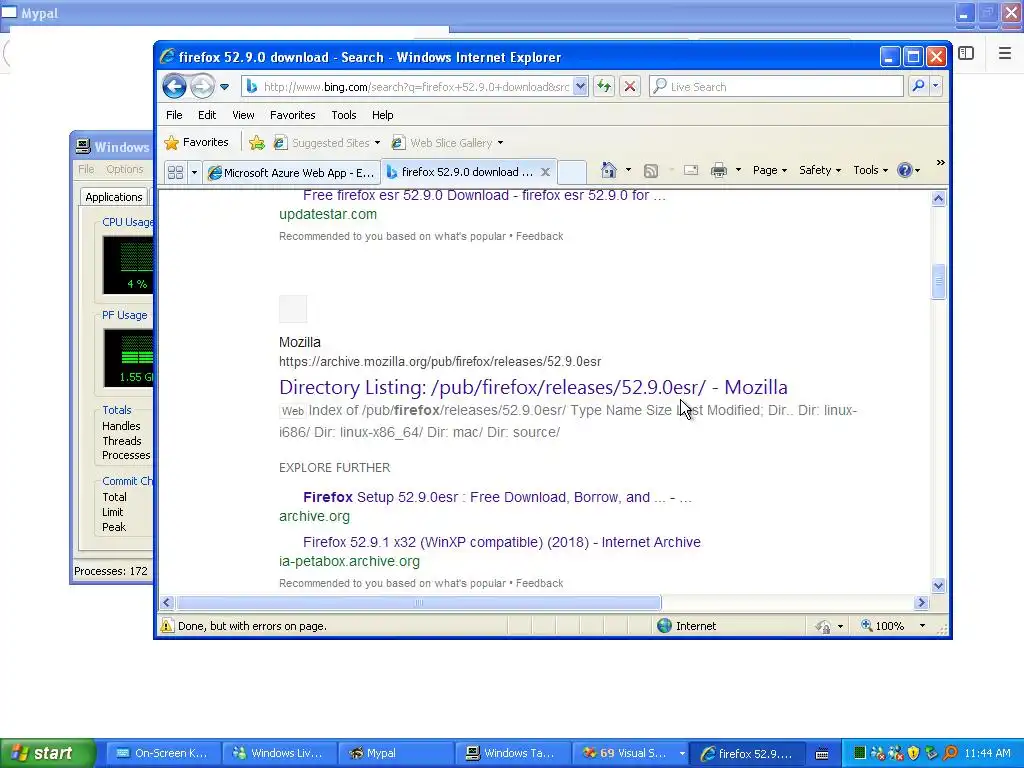
Task: Expand the command bar overflow chevron
Action: pyautogui.click(x=940, y=163)
